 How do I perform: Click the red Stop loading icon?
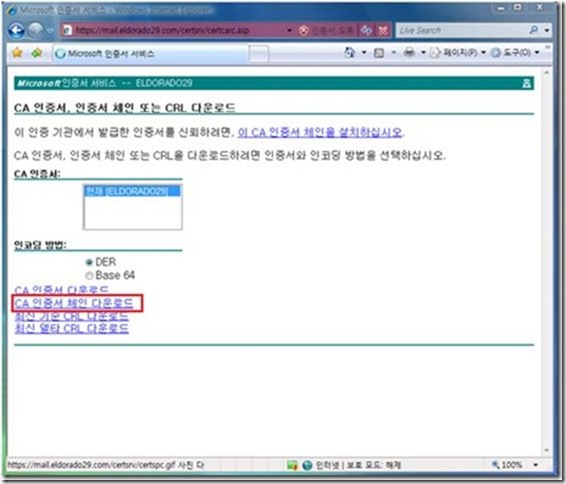coord(383,30)
